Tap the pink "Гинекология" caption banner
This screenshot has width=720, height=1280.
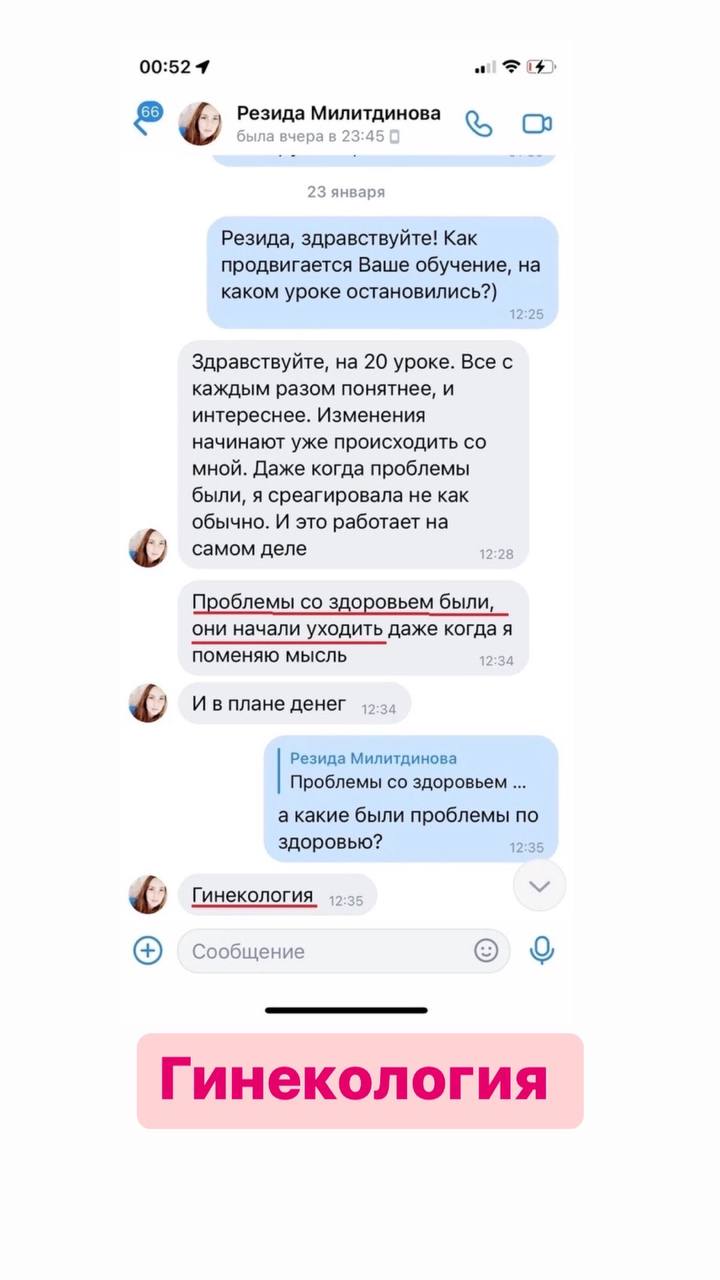click(x=360, y=1081)
